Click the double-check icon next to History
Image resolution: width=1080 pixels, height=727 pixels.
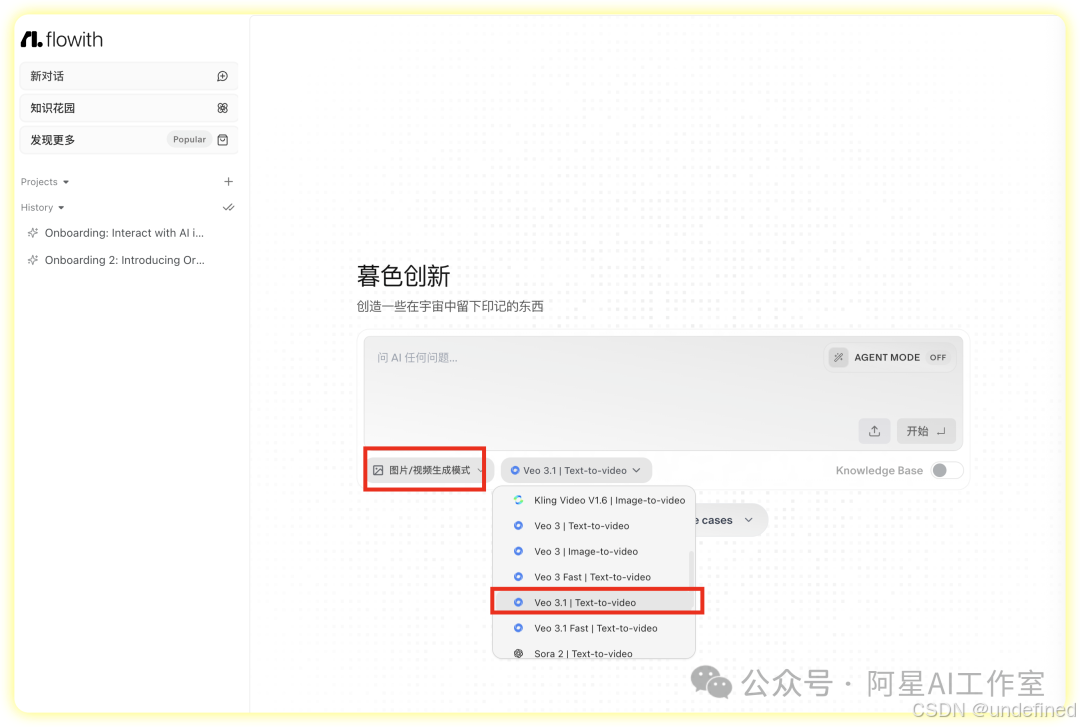229,207
